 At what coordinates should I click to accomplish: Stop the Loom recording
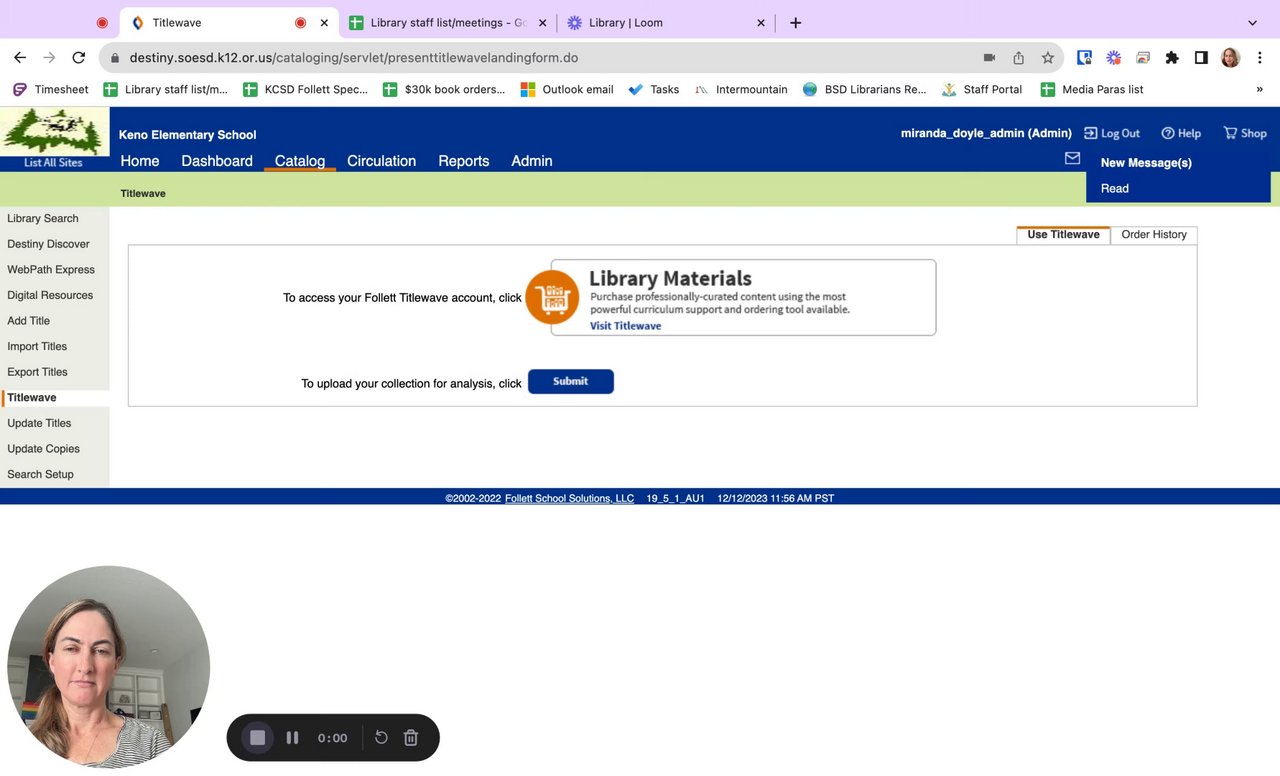pos(257,738)
